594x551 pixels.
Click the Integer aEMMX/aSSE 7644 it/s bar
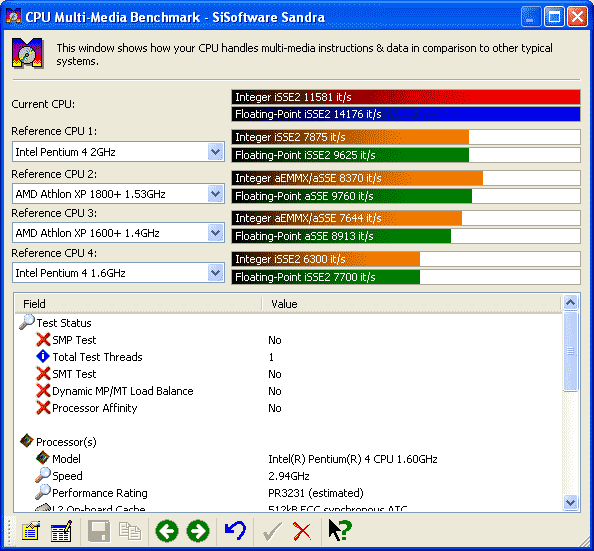[406, 218]
